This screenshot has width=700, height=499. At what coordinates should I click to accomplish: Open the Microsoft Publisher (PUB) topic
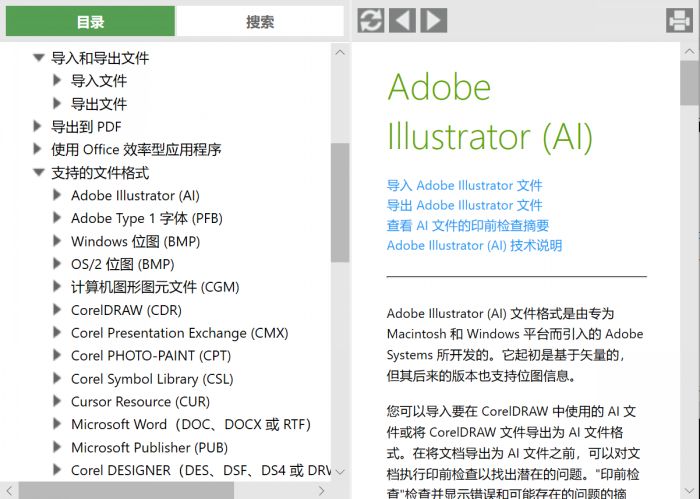coord(149,447)
